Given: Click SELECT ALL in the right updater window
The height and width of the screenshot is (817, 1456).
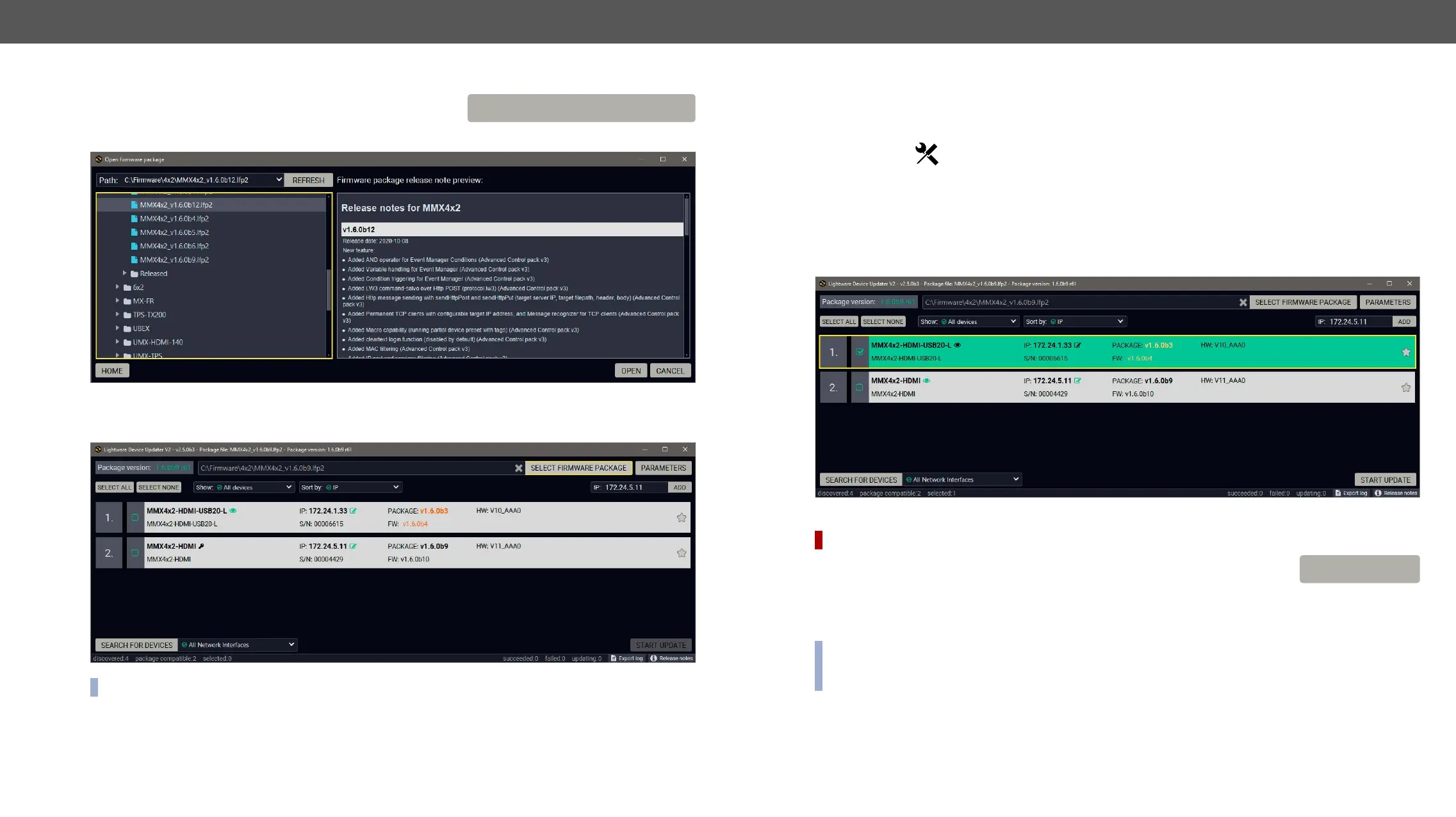Looking at the screenshot, I should tap(838, 321).
